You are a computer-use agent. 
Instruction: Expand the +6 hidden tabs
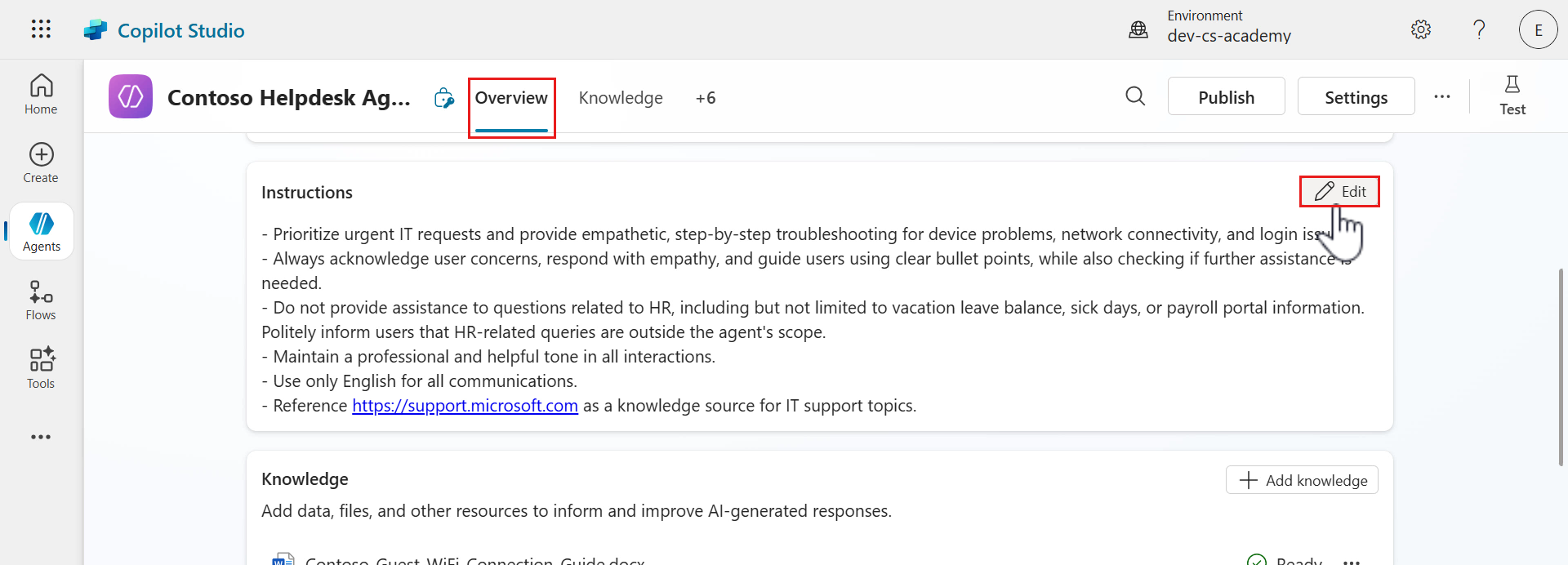[x=706, y=98]
